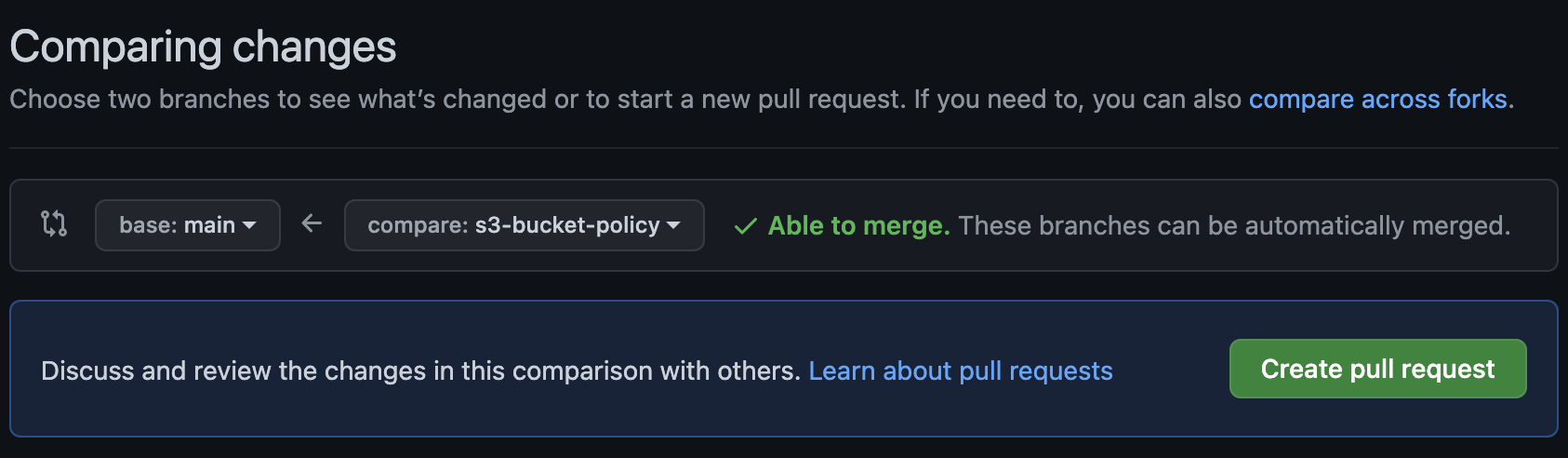Open the compare across forks link

[x=1377, y=100]
